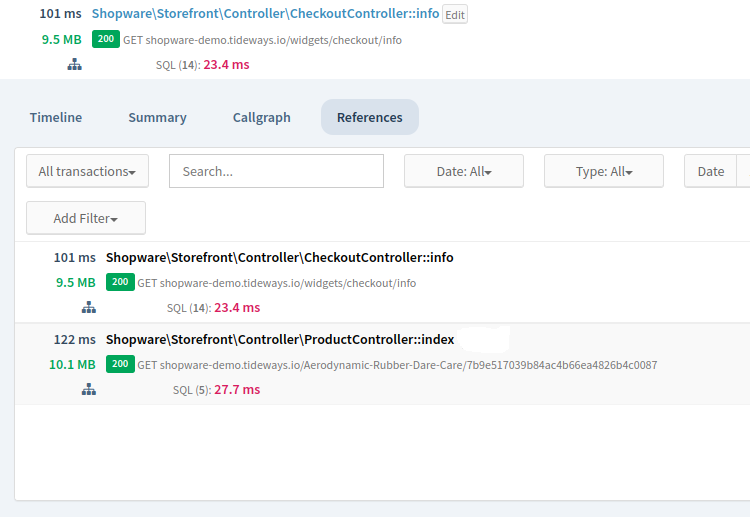Click the hierarchy icon in the CheckoutController::info list row

tap(88, 308)
